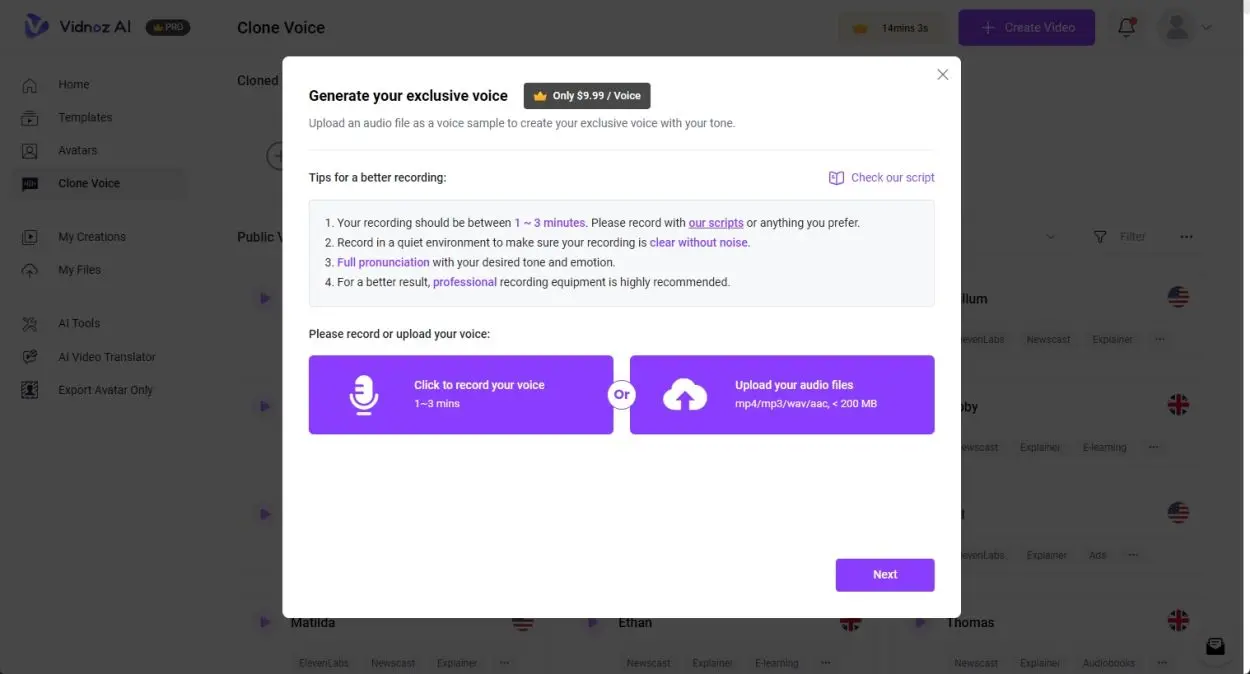Click the microphone to record your voice
The image size is (1250, 674).
[363, 394]
